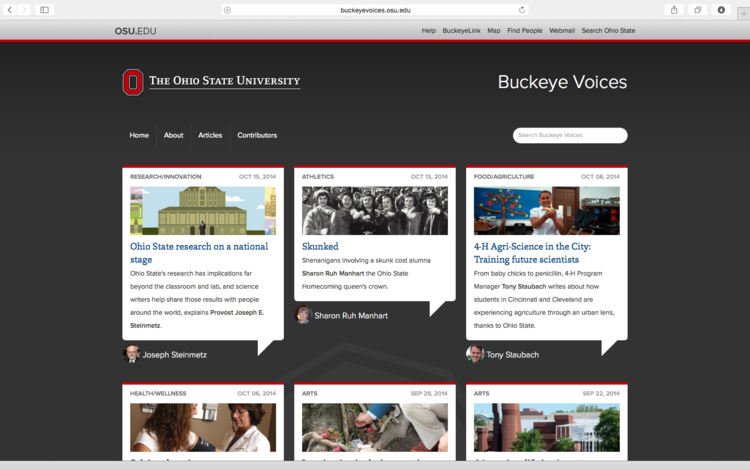750x469 pixels.
Task: Click the Food/Agriculture category label
Action: tap(504, 176)
